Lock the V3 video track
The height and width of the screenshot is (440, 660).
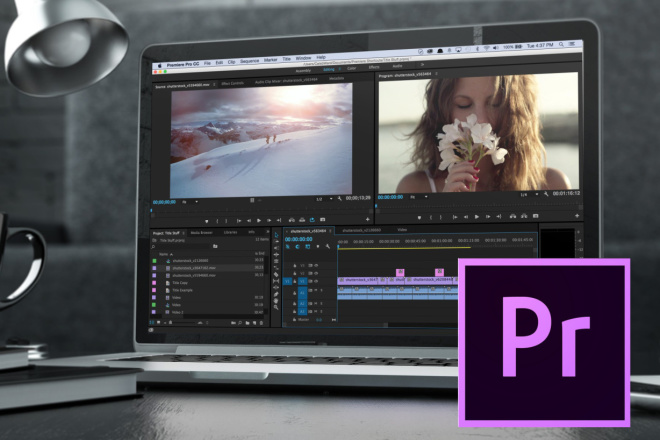tap(295, 266)
